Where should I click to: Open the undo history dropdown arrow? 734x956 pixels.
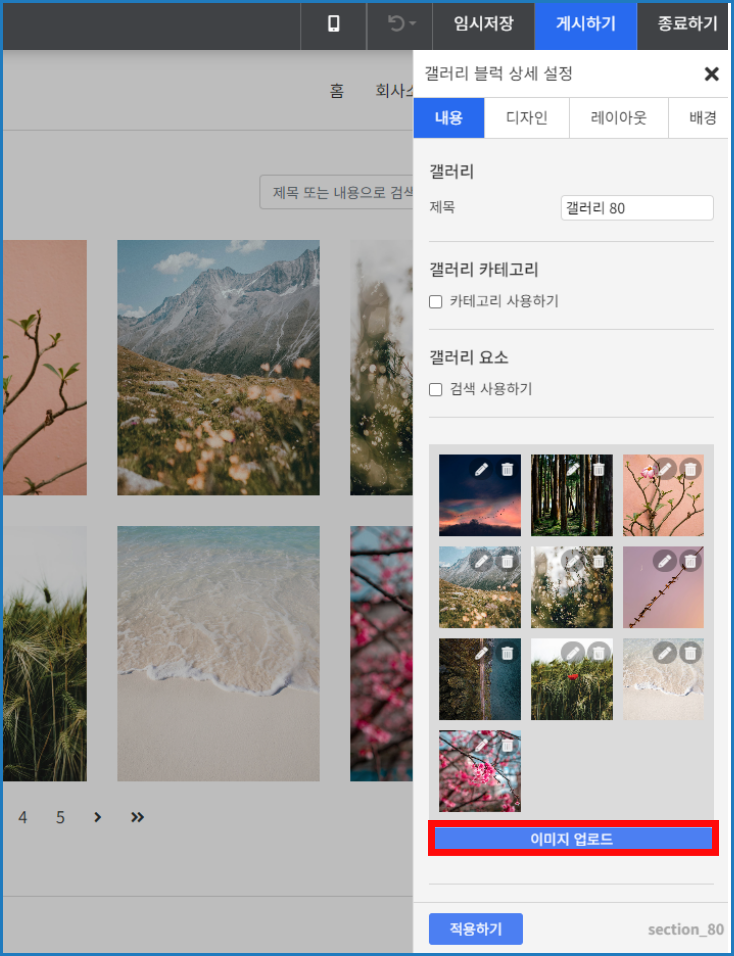[x=413, y=24]
